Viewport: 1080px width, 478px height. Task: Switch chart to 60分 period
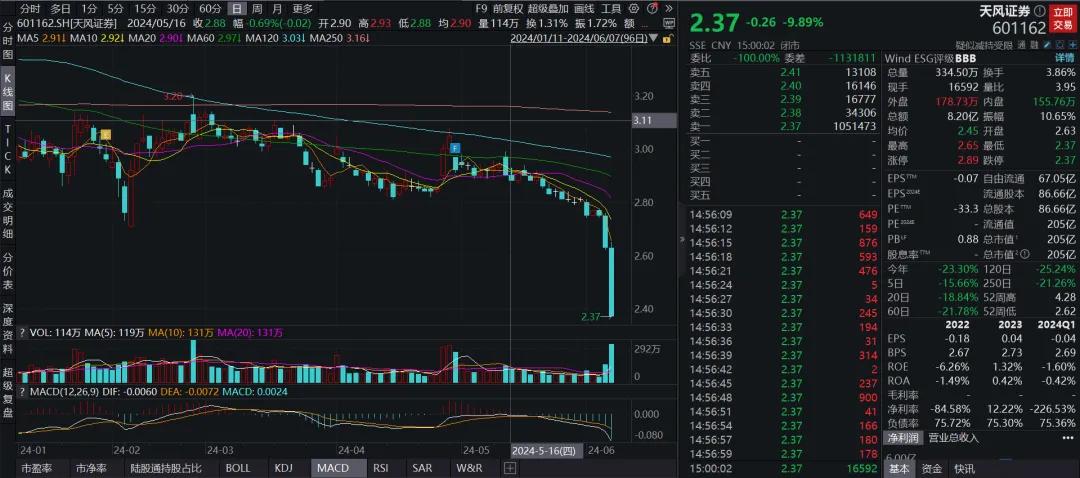[210, 9]
